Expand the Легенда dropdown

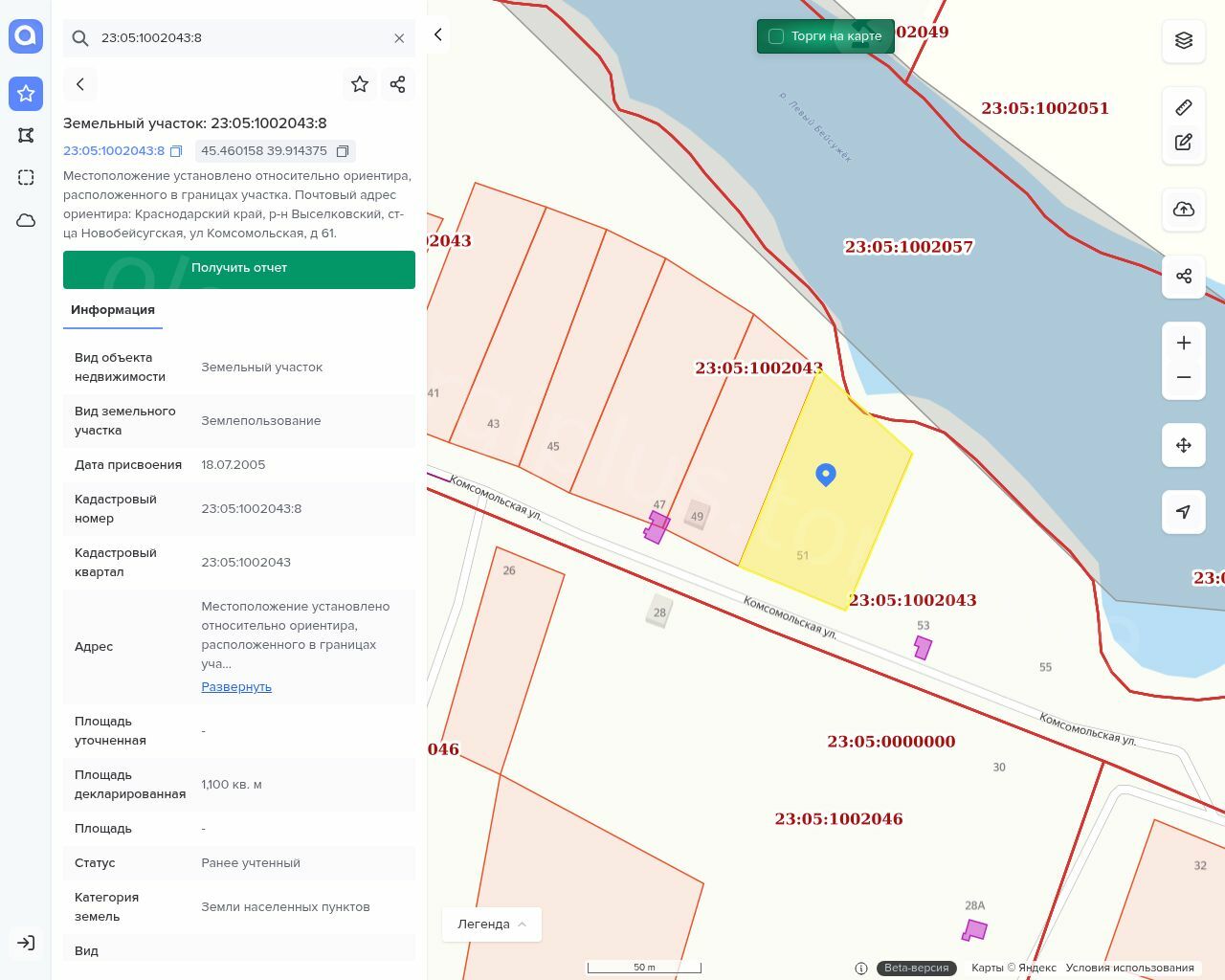click(x=491, y=924)
